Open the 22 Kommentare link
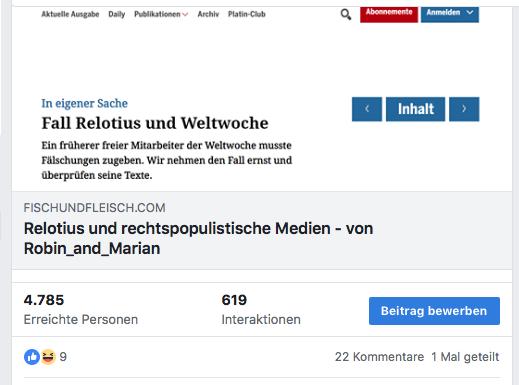 click(x=379, y=357)
